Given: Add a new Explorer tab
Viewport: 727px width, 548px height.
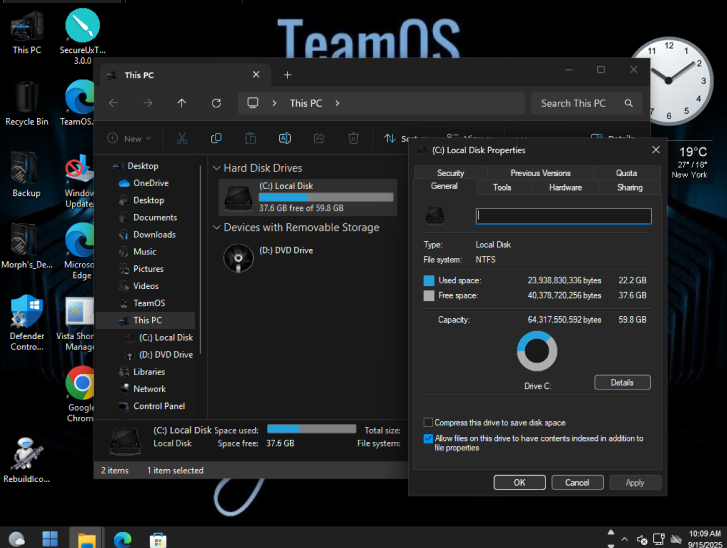Looking at the screenshot, I should point(287,75).
